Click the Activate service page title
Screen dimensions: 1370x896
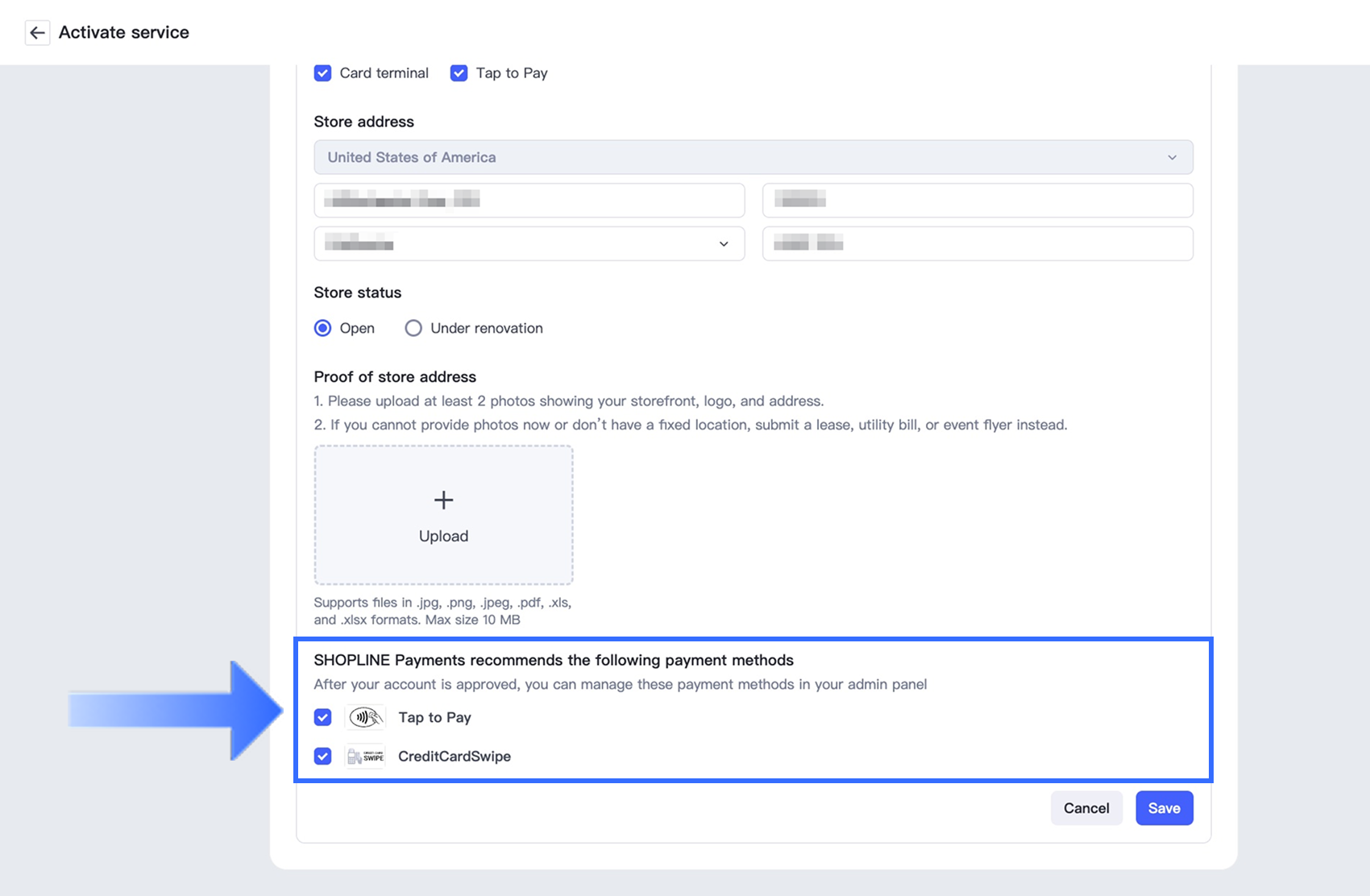pyautogui.click(x=124, y=33)
